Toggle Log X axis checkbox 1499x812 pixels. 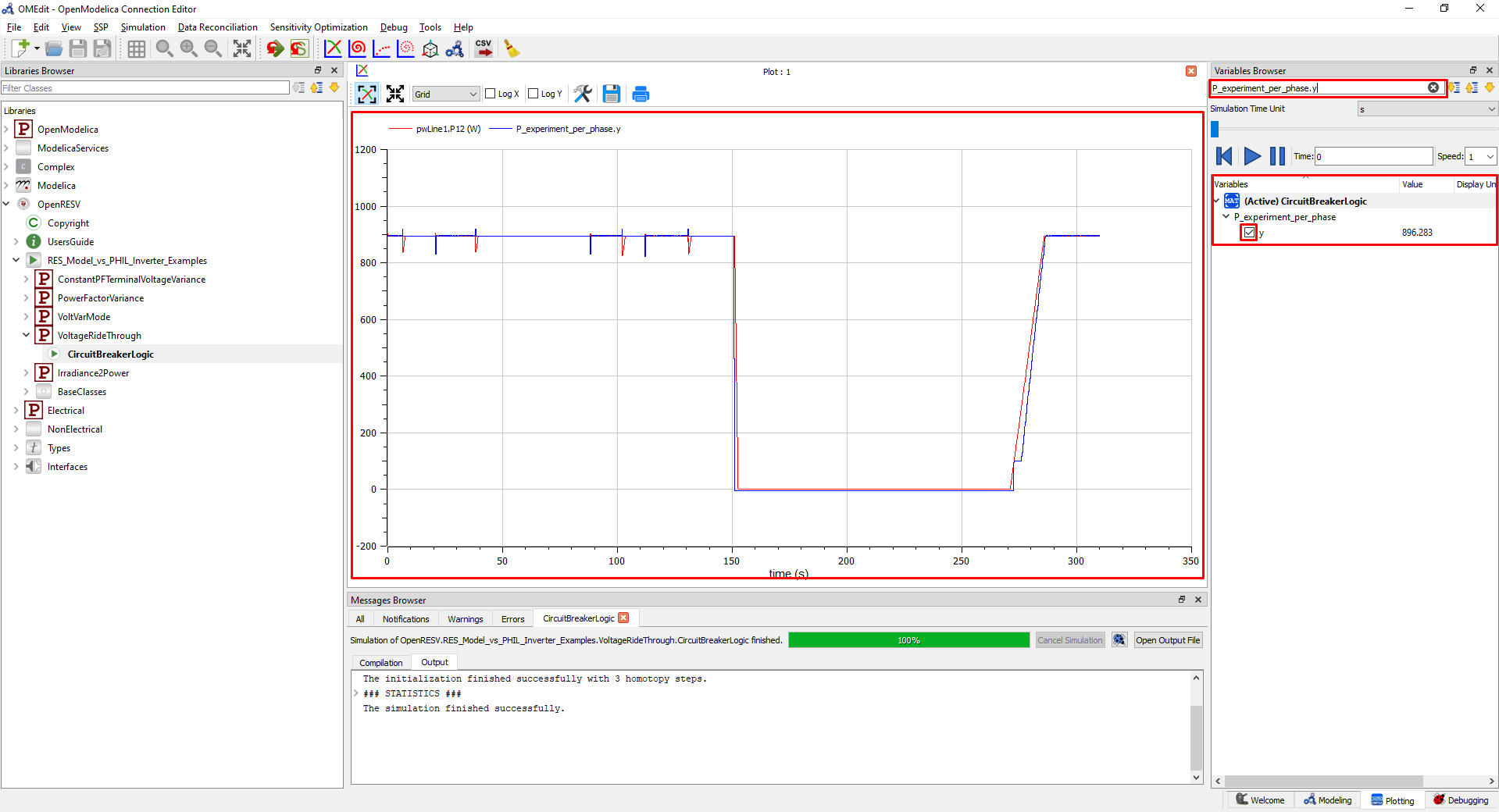click(x=491, y=94)
